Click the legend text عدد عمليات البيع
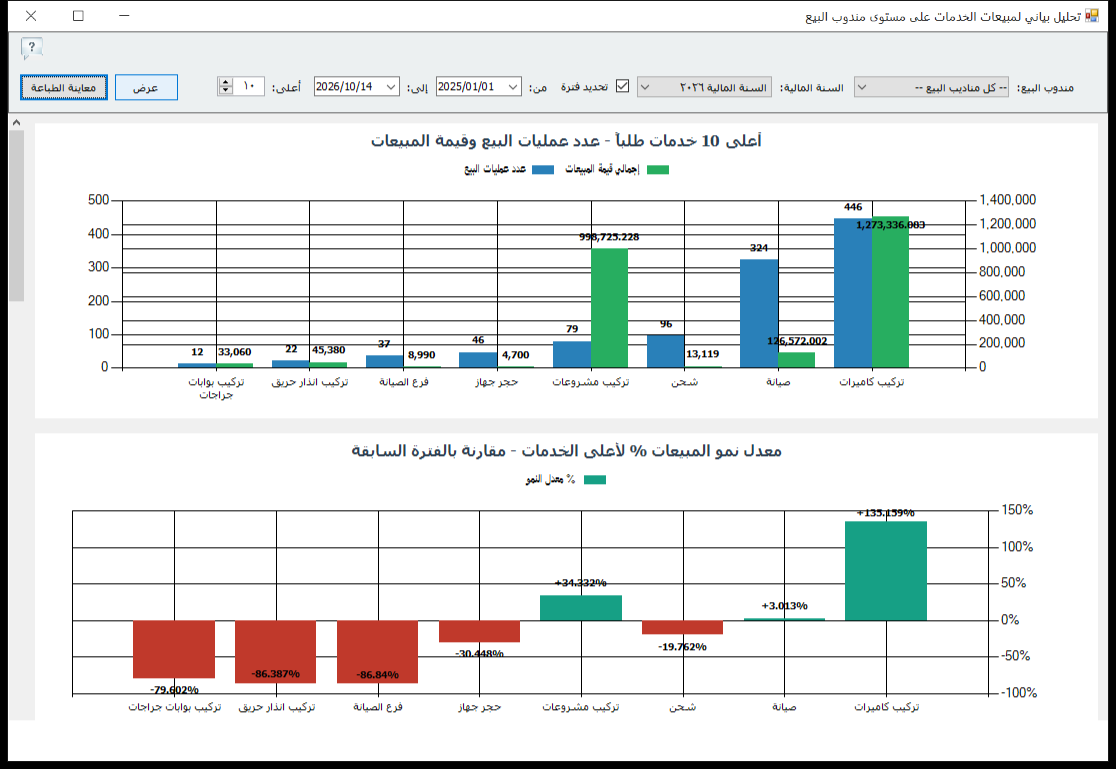 pos(495,169)
